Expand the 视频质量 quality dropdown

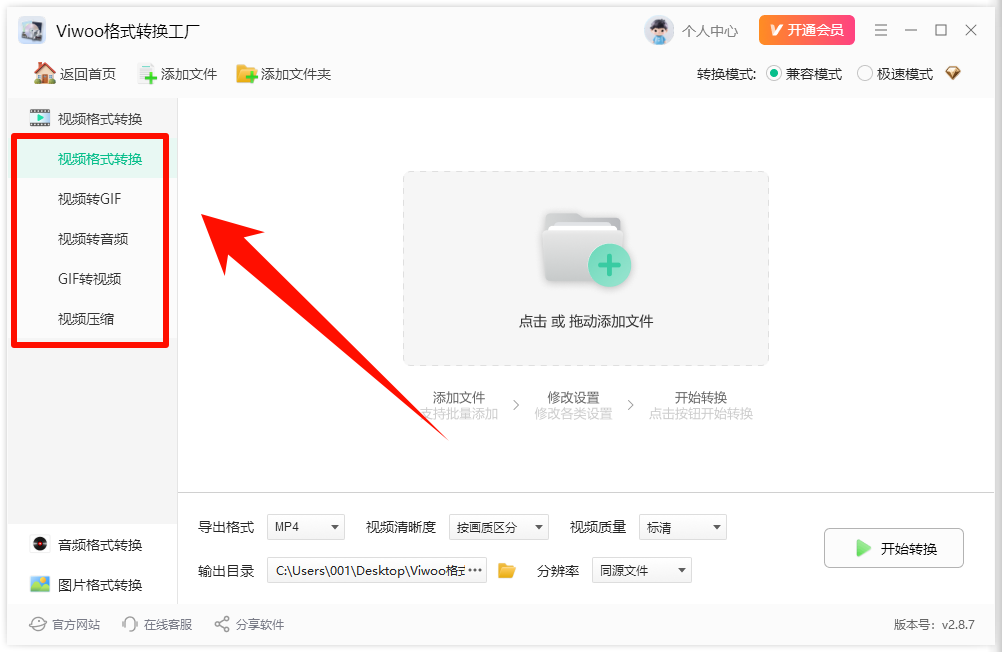(x=683, y=527)
